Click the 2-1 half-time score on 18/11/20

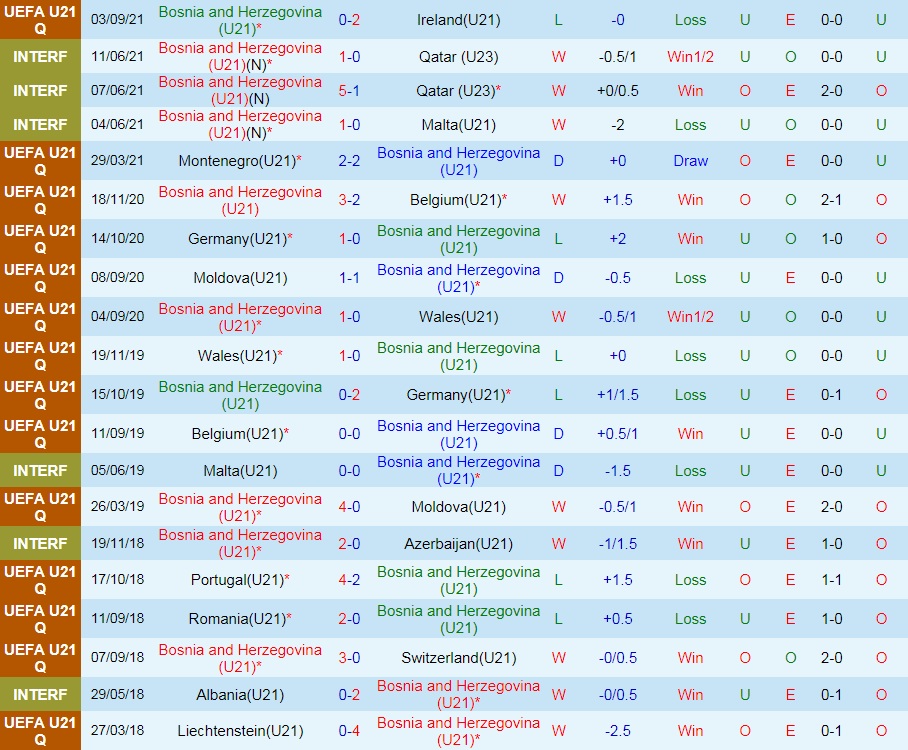coord(832,200)
